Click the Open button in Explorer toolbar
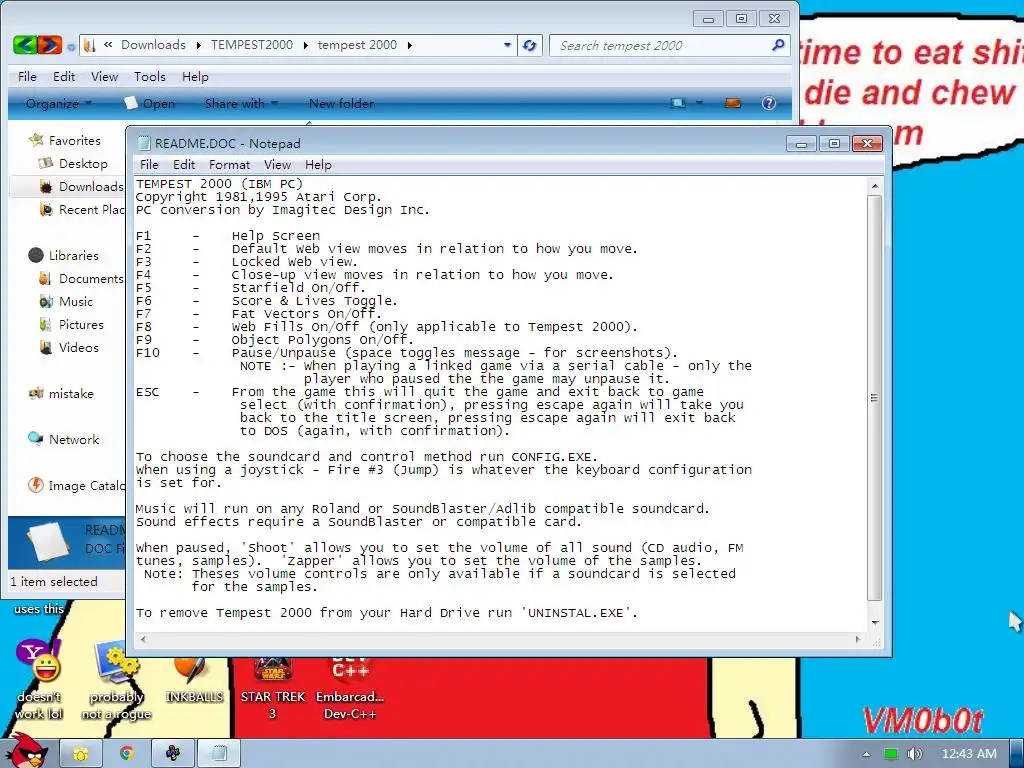This screenshot has height=768, width=1024. (150, 103)
